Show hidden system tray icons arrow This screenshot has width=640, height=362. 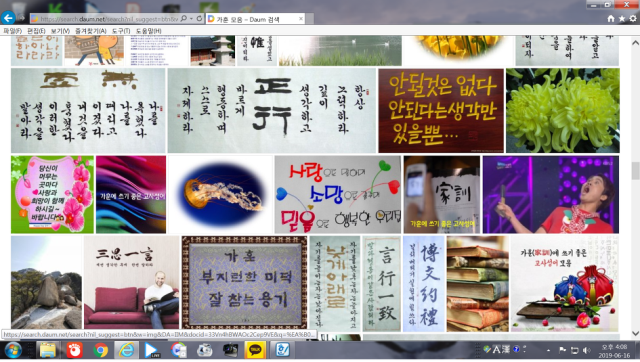pos(548,350)
